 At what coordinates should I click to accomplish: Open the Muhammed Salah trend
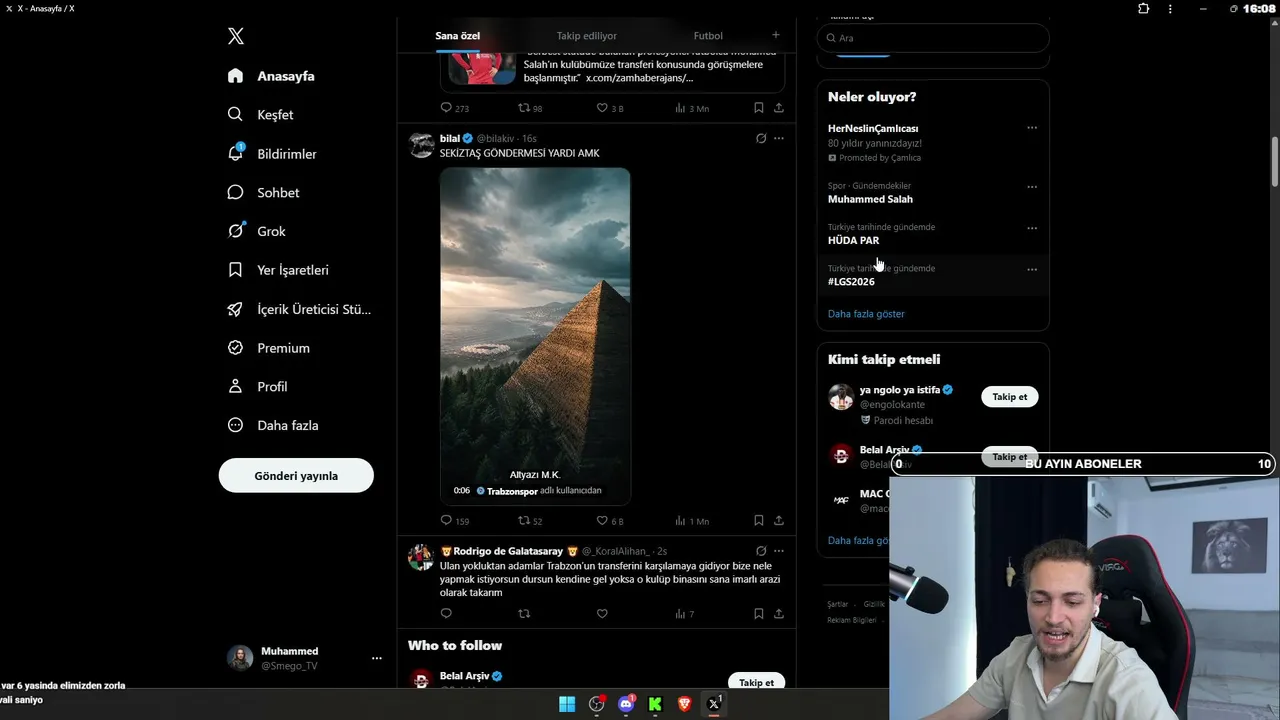coord(933,193)
